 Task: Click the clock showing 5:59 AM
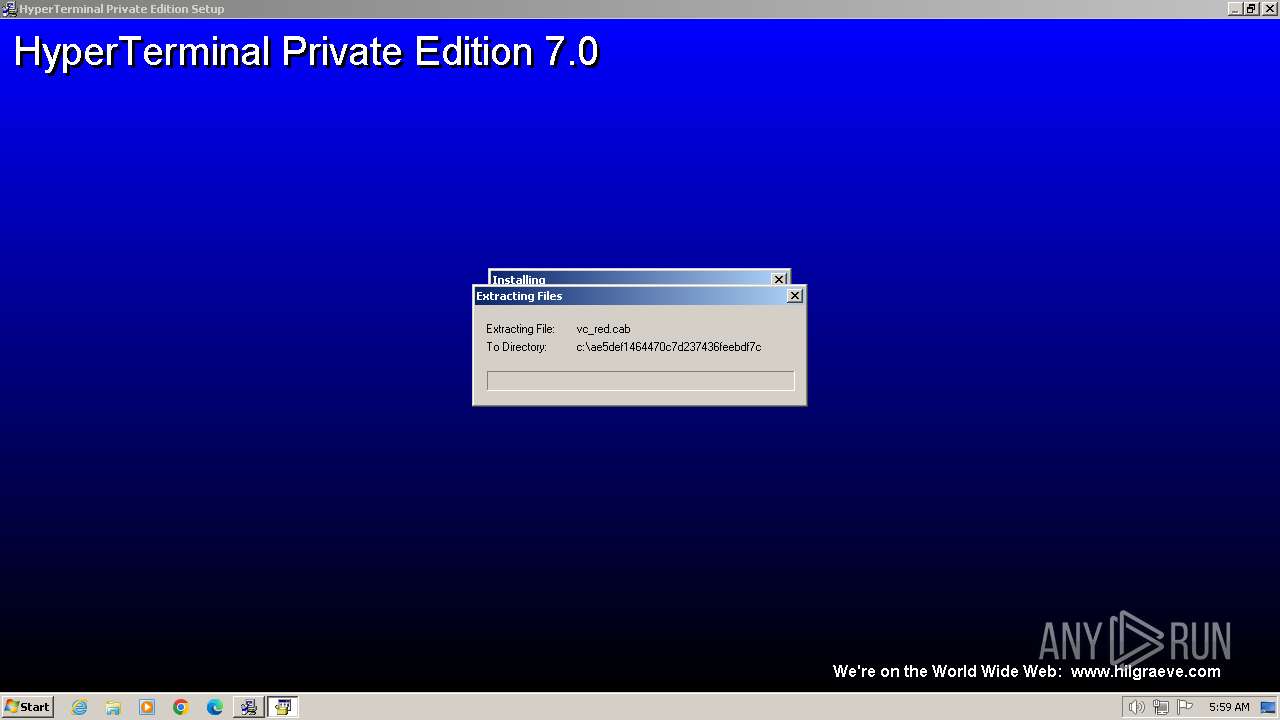[x=1229, y=707]
